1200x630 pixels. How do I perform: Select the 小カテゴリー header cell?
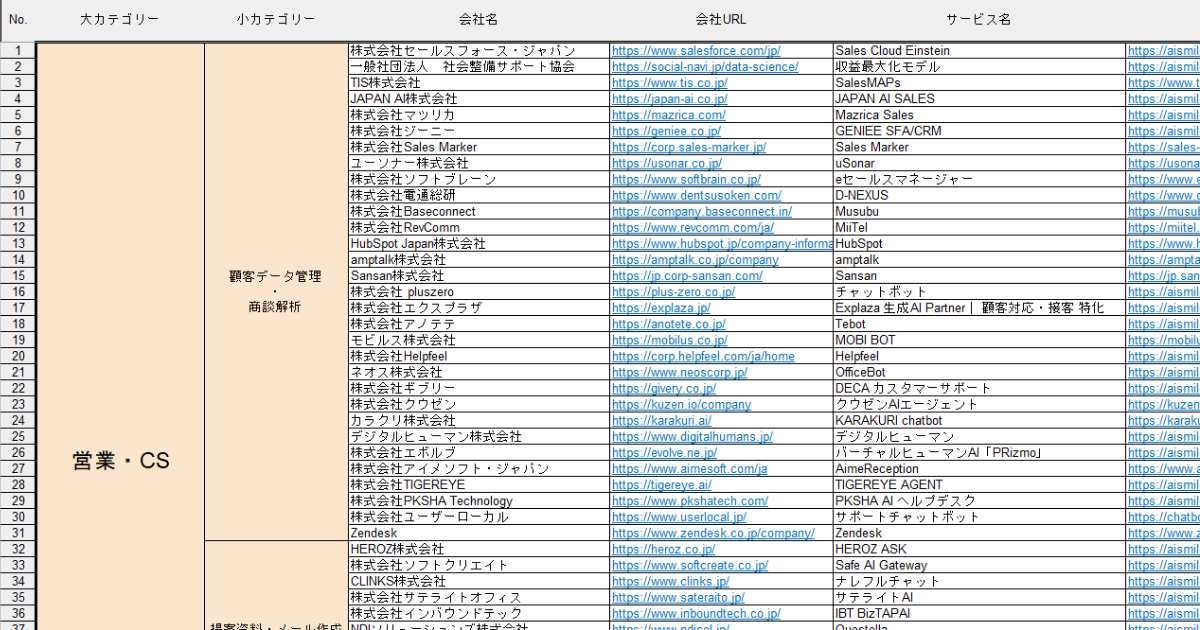point(276,19)
